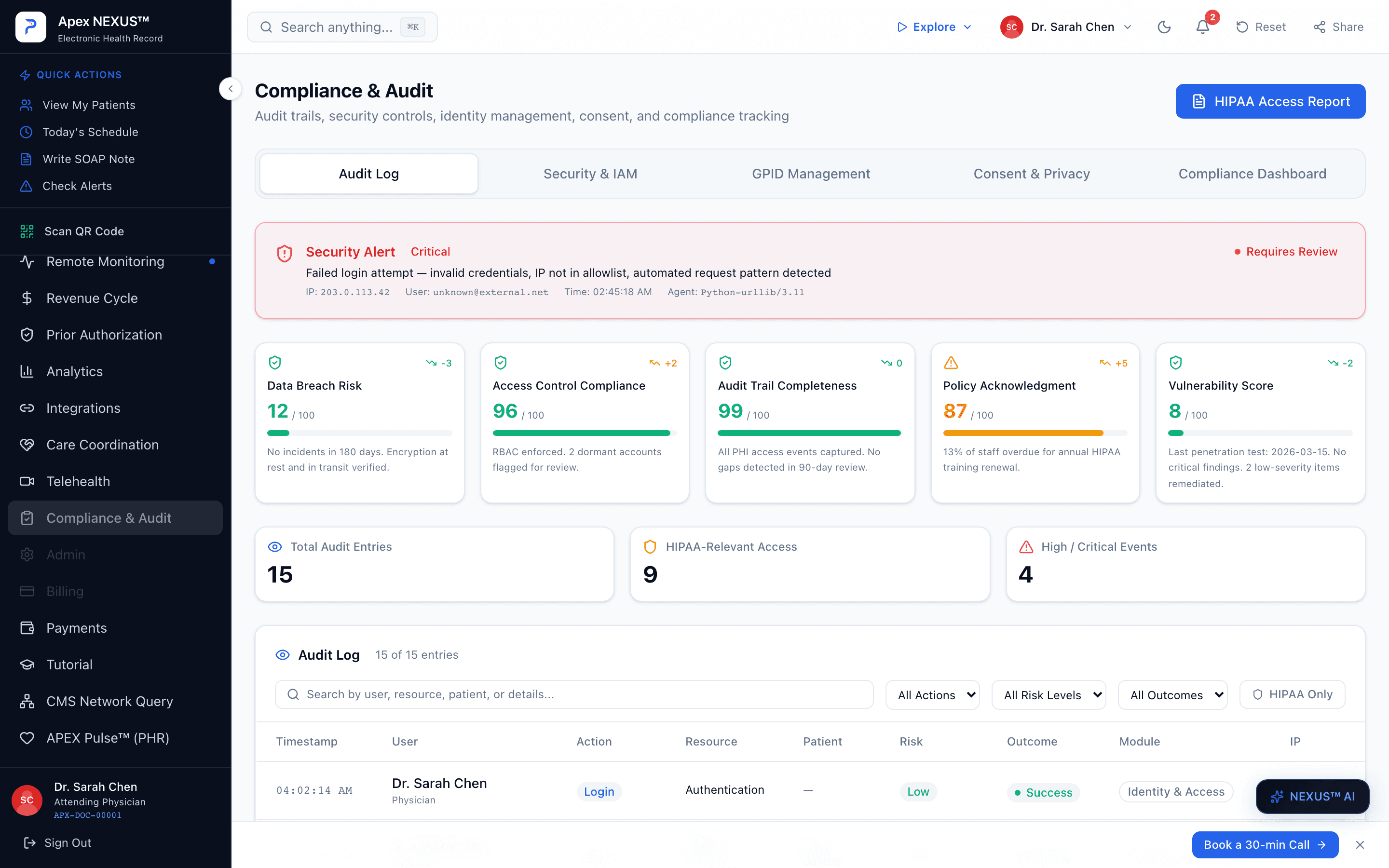The width and height of the screenshot is (1389, 868).
Task: Click the Security Alert shield icon
Action: click(284, 253)
